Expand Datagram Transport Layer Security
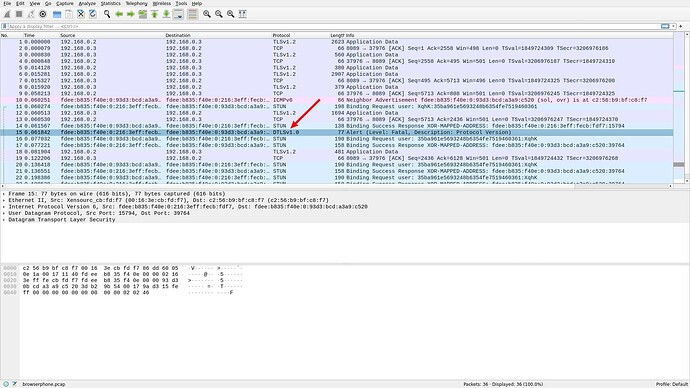Image resolution: width=690 pixels, height=388 pixels. coord(4,220)
